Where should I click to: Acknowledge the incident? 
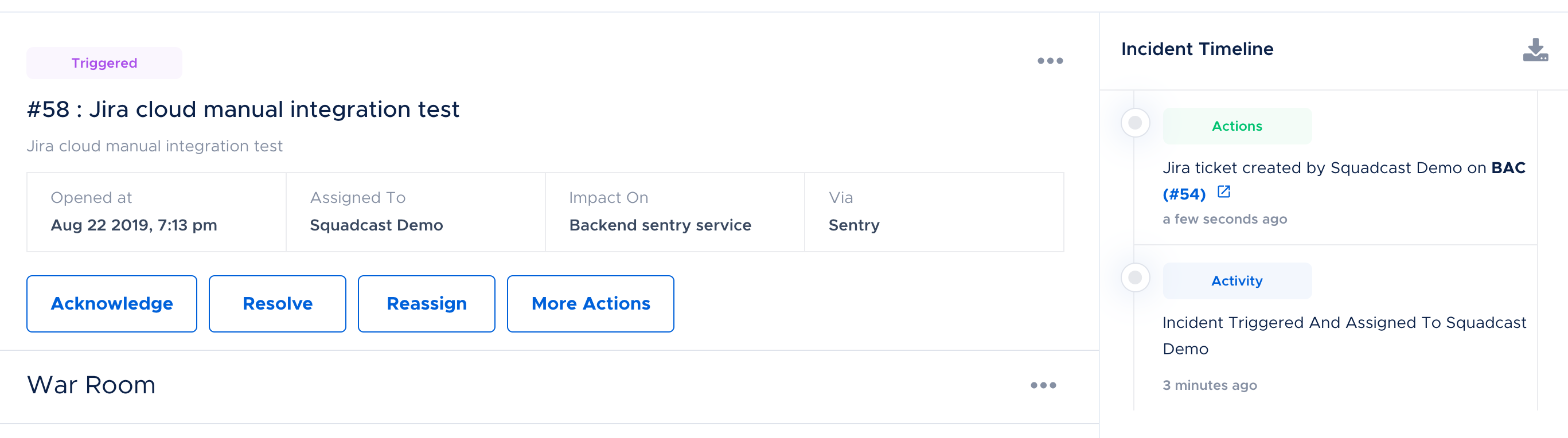111,303
